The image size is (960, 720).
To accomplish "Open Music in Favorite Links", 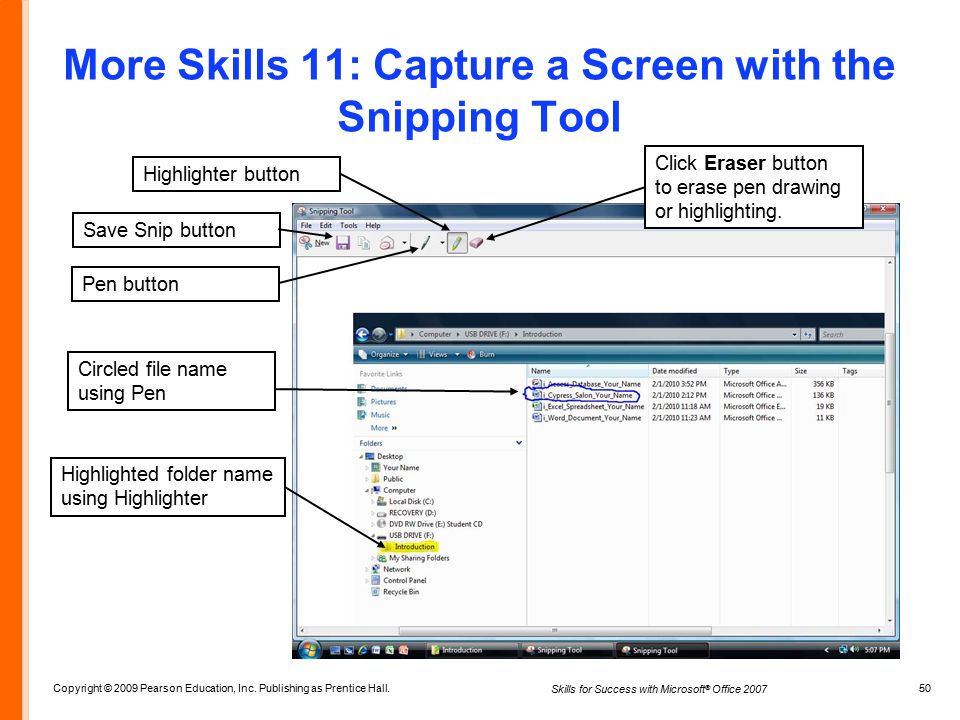I will click(380, 415).
